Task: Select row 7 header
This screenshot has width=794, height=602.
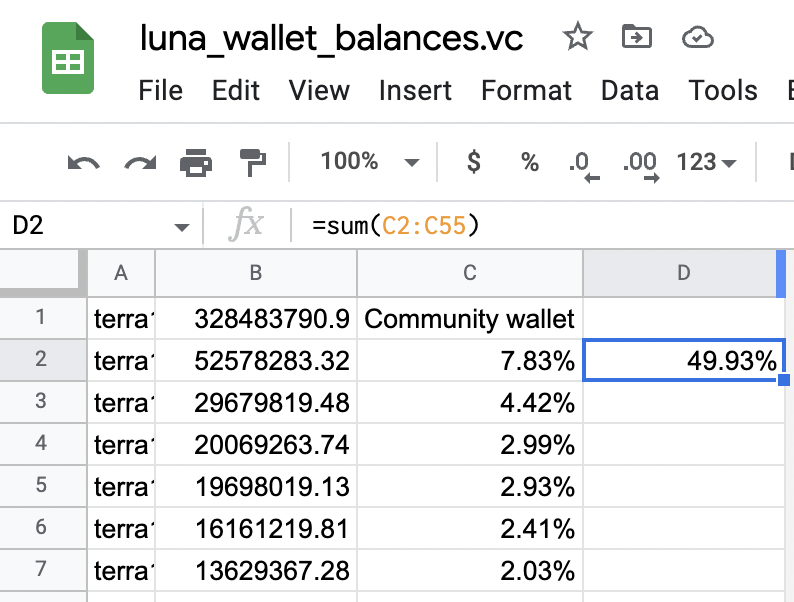Action: tap(43, 570)
